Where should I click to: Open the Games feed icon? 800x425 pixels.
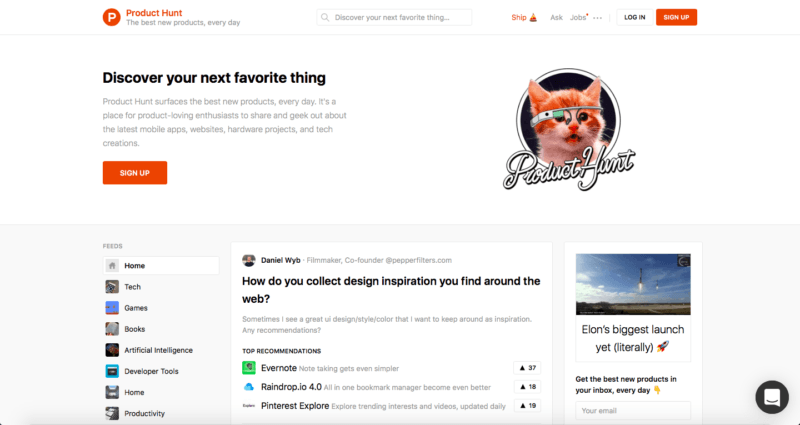pyautogui.click(x=112, y=308)
